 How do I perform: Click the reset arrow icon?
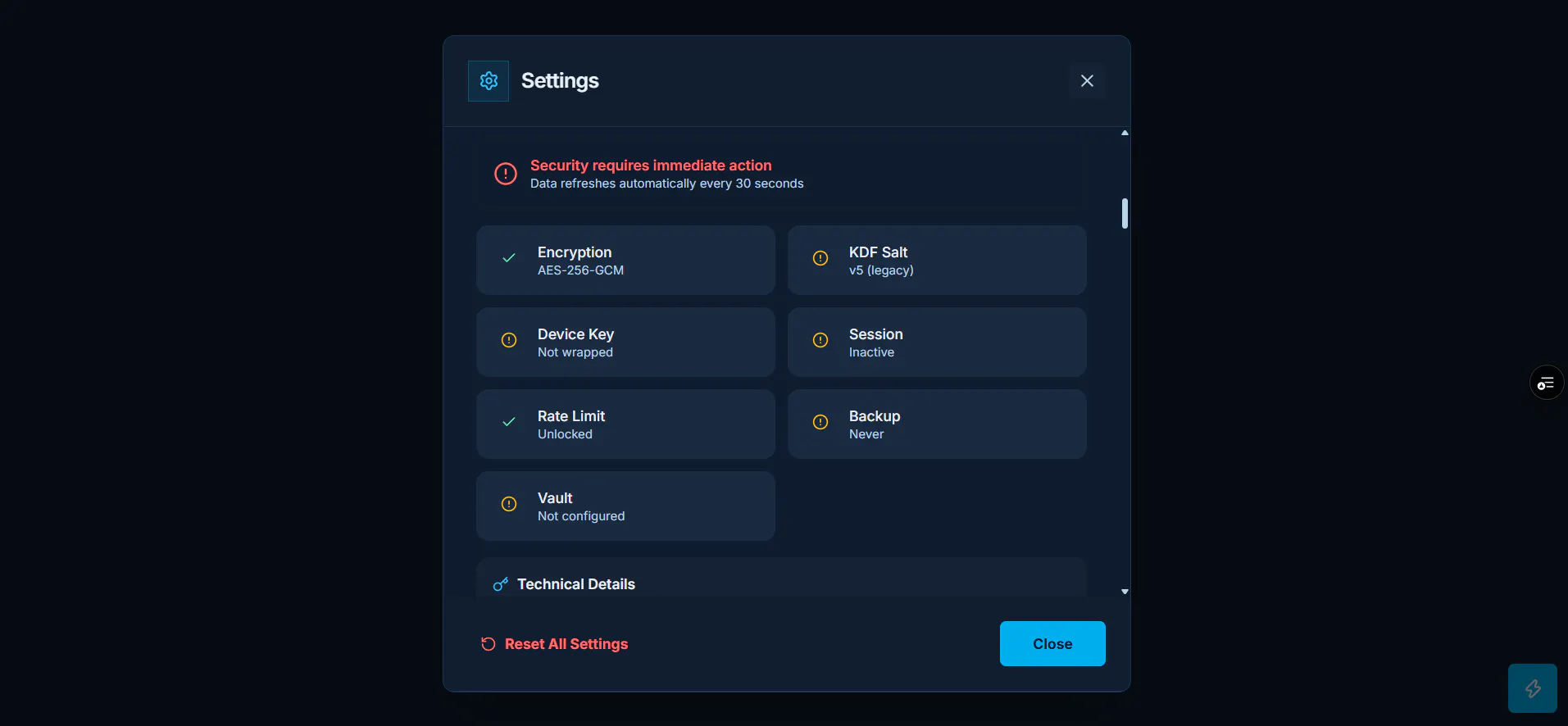click(489, 644)
